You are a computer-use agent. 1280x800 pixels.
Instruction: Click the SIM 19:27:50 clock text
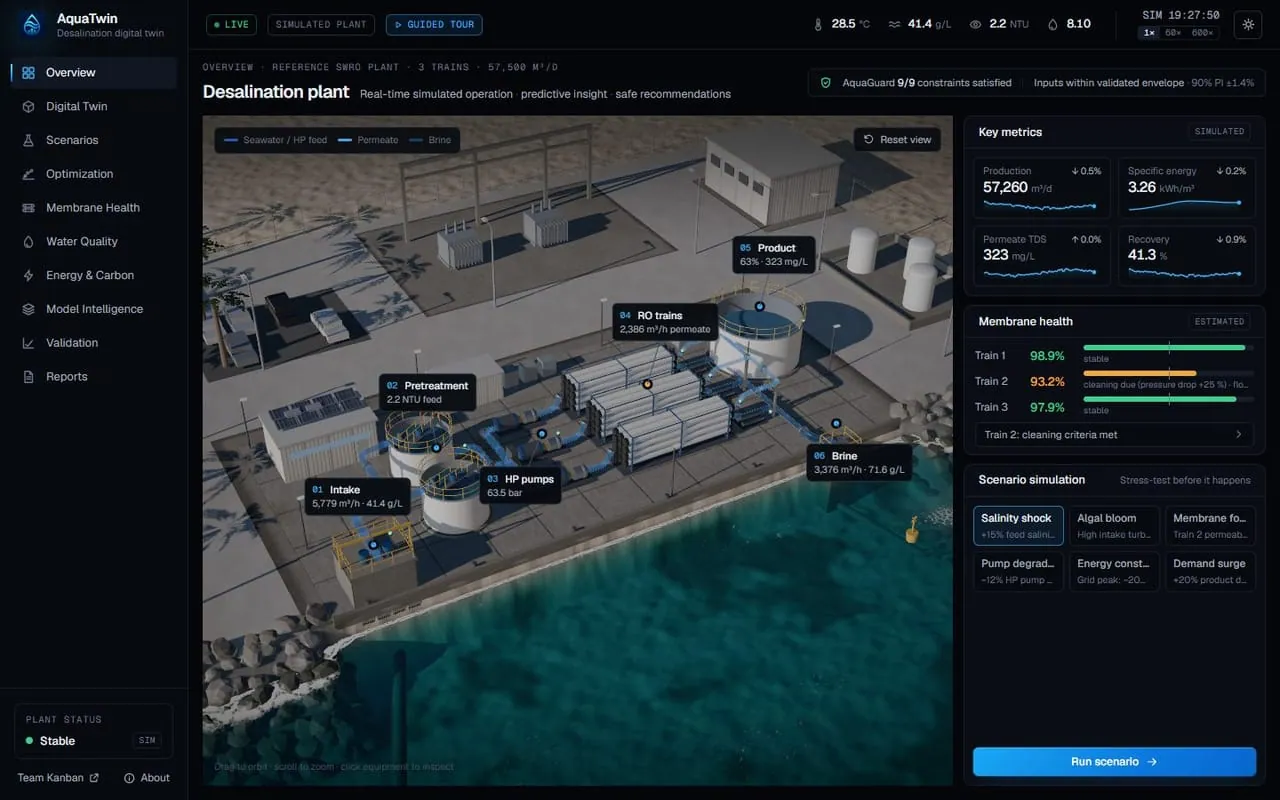[x=1181, y=16]
